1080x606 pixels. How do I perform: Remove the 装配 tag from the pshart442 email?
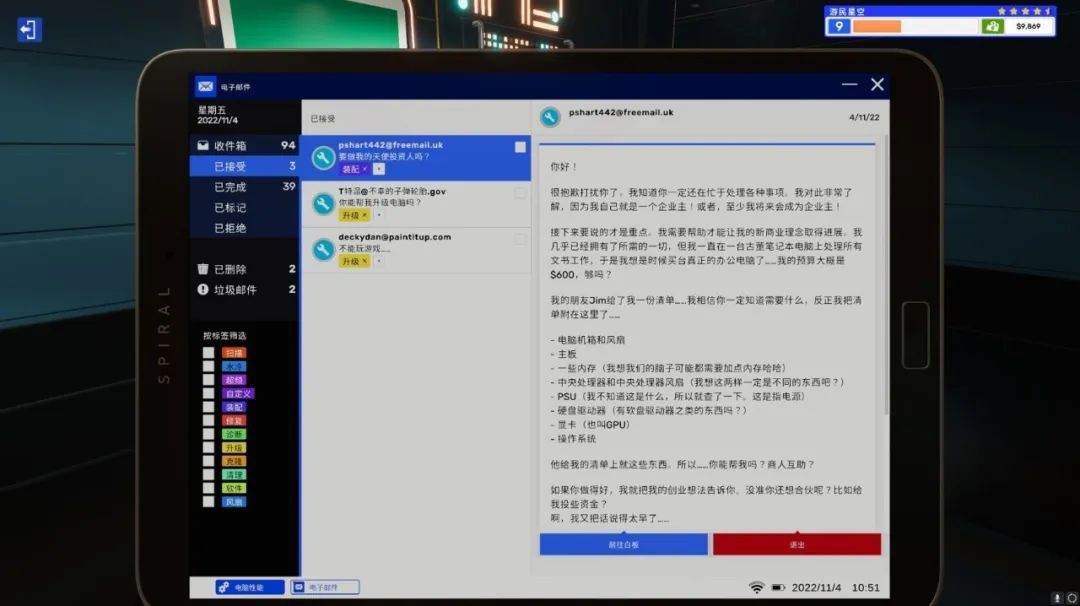(365, 169)
